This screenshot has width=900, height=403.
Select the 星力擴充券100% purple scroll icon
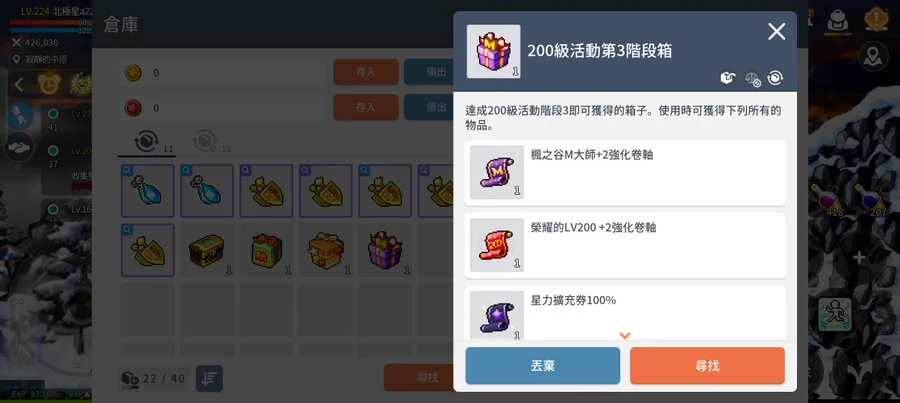tap(497, 315)
